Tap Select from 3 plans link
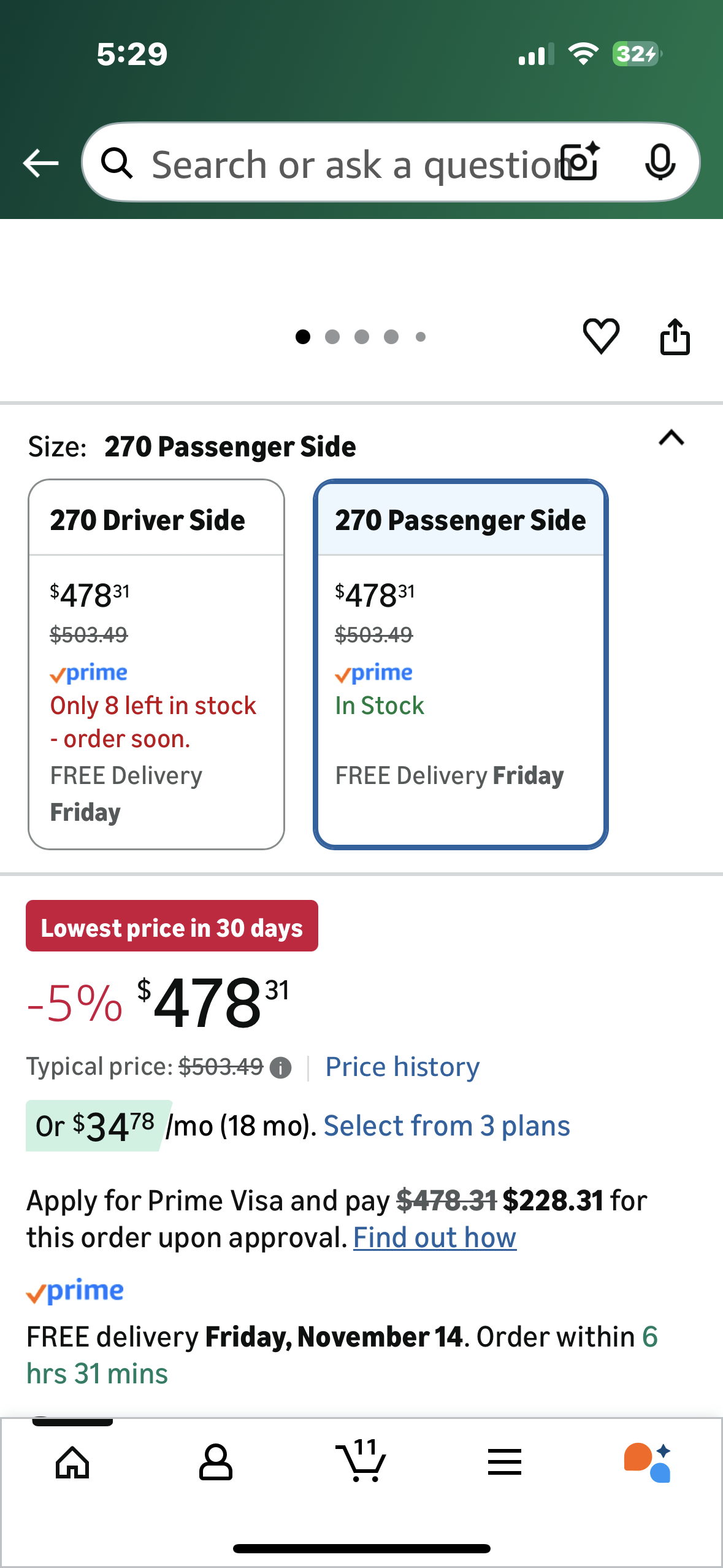The width and height of the screenshot is (723, 1568). [x=446, y=1126]
